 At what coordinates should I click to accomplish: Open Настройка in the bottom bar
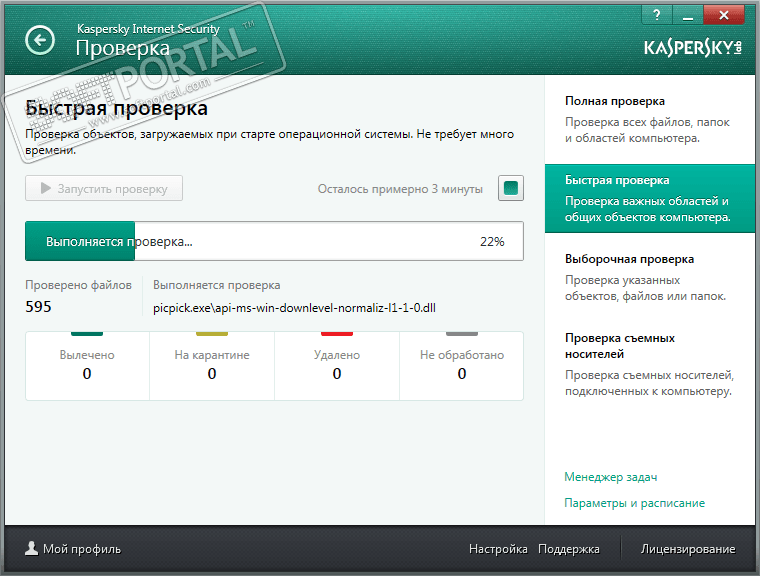coord(498,549)
